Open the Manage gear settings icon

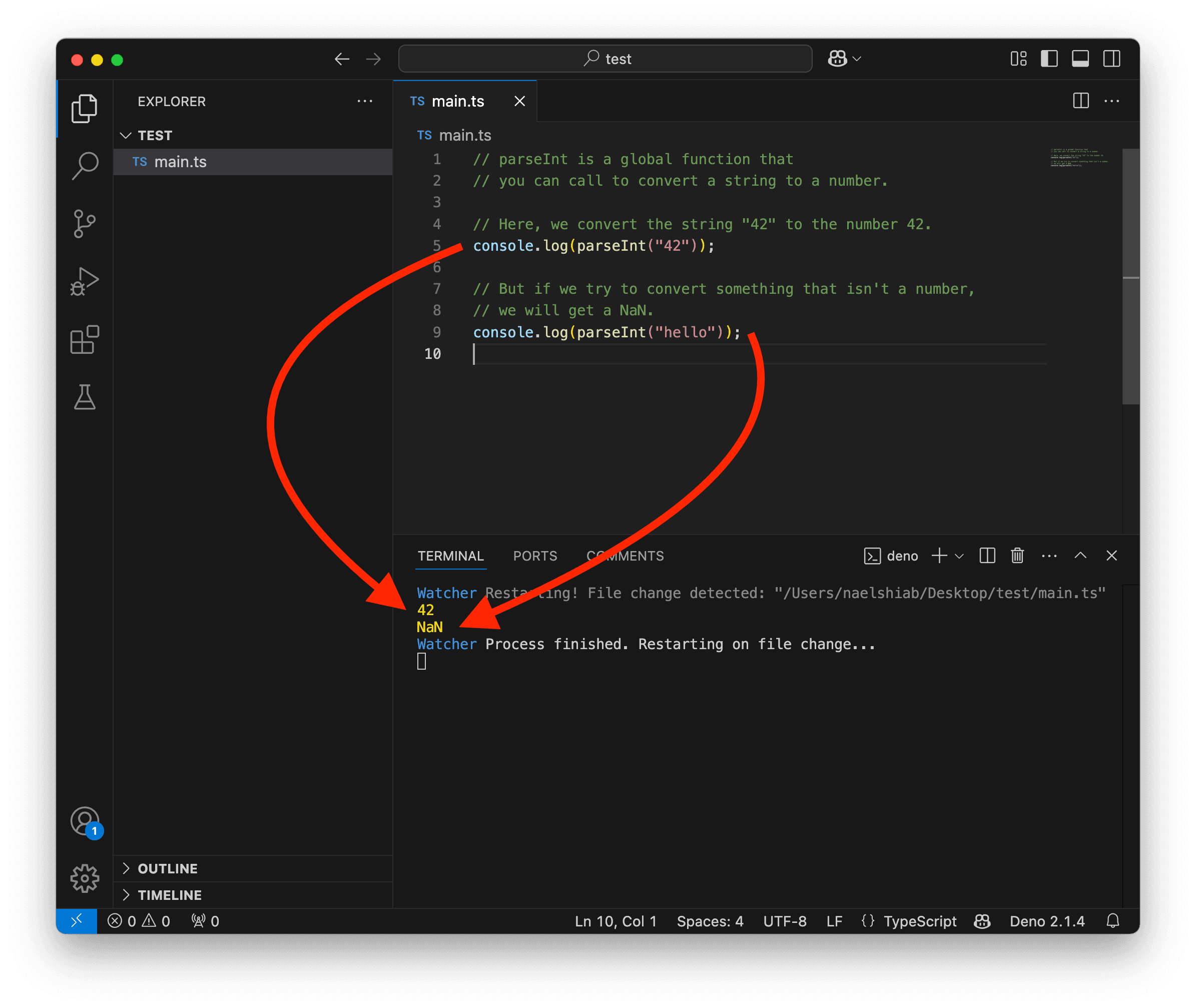pyautogui.click(x=85, y=878)
